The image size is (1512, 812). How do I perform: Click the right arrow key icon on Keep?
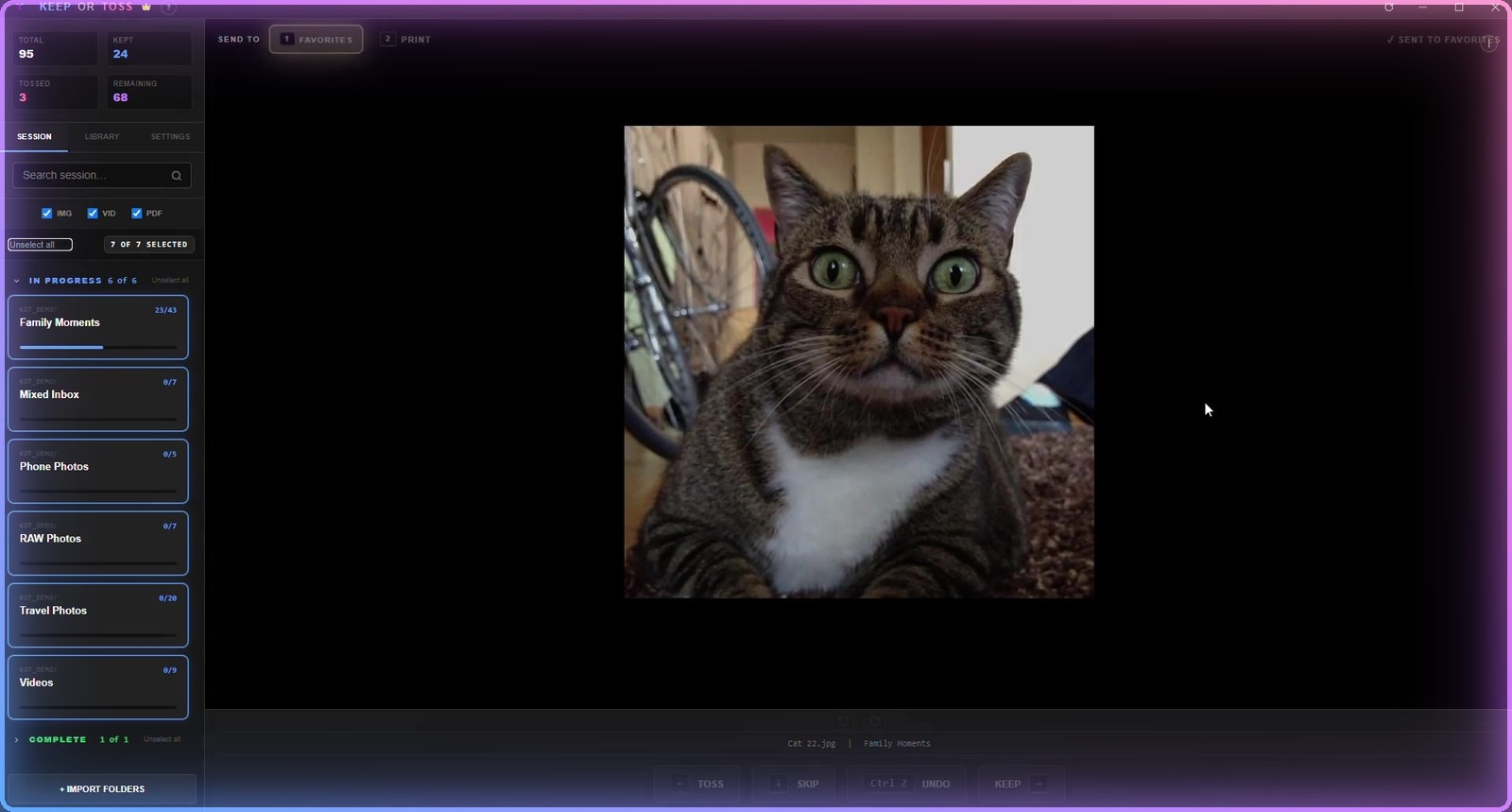[1039, 784]
